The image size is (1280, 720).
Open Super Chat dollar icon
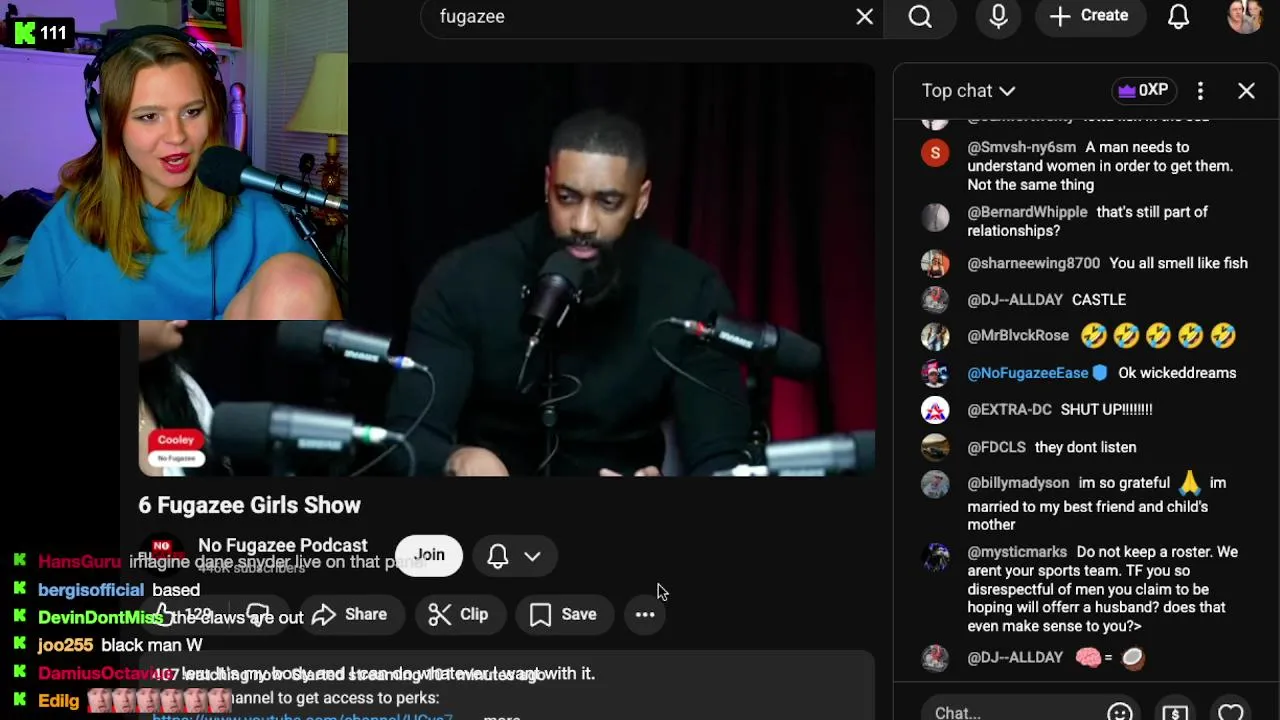1175,712
